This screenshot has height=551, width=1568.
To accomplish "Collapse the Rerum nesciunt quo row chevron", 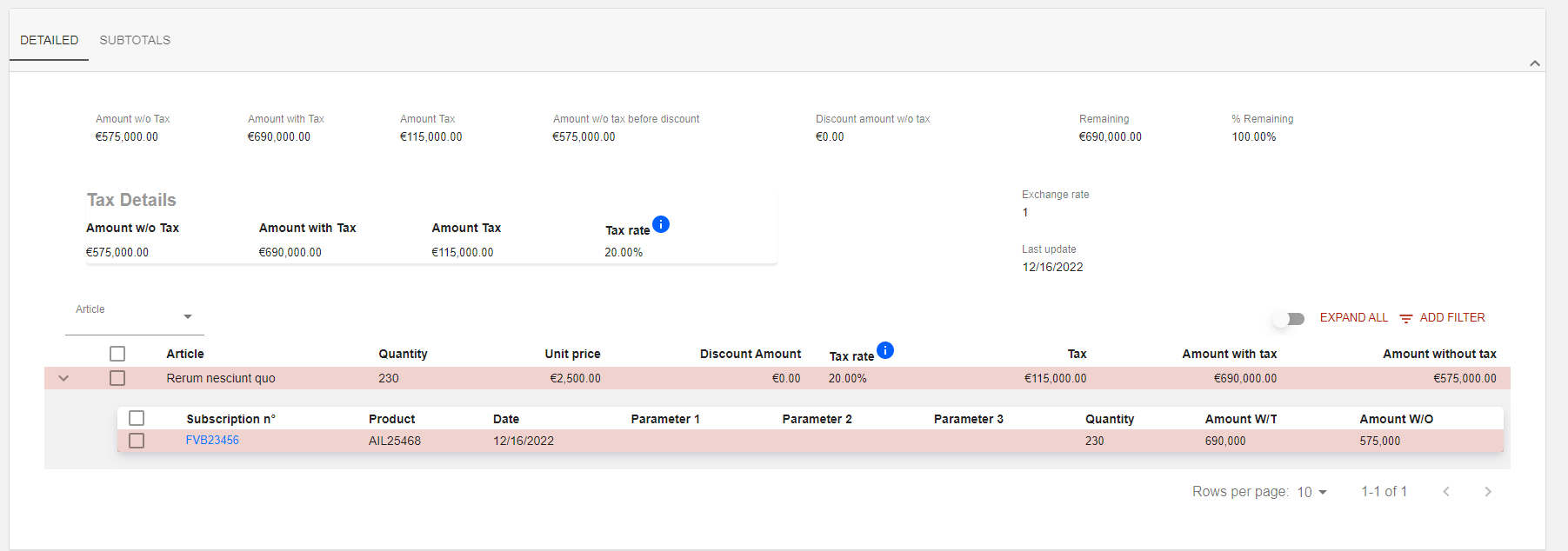I will (x=63, y=378).
